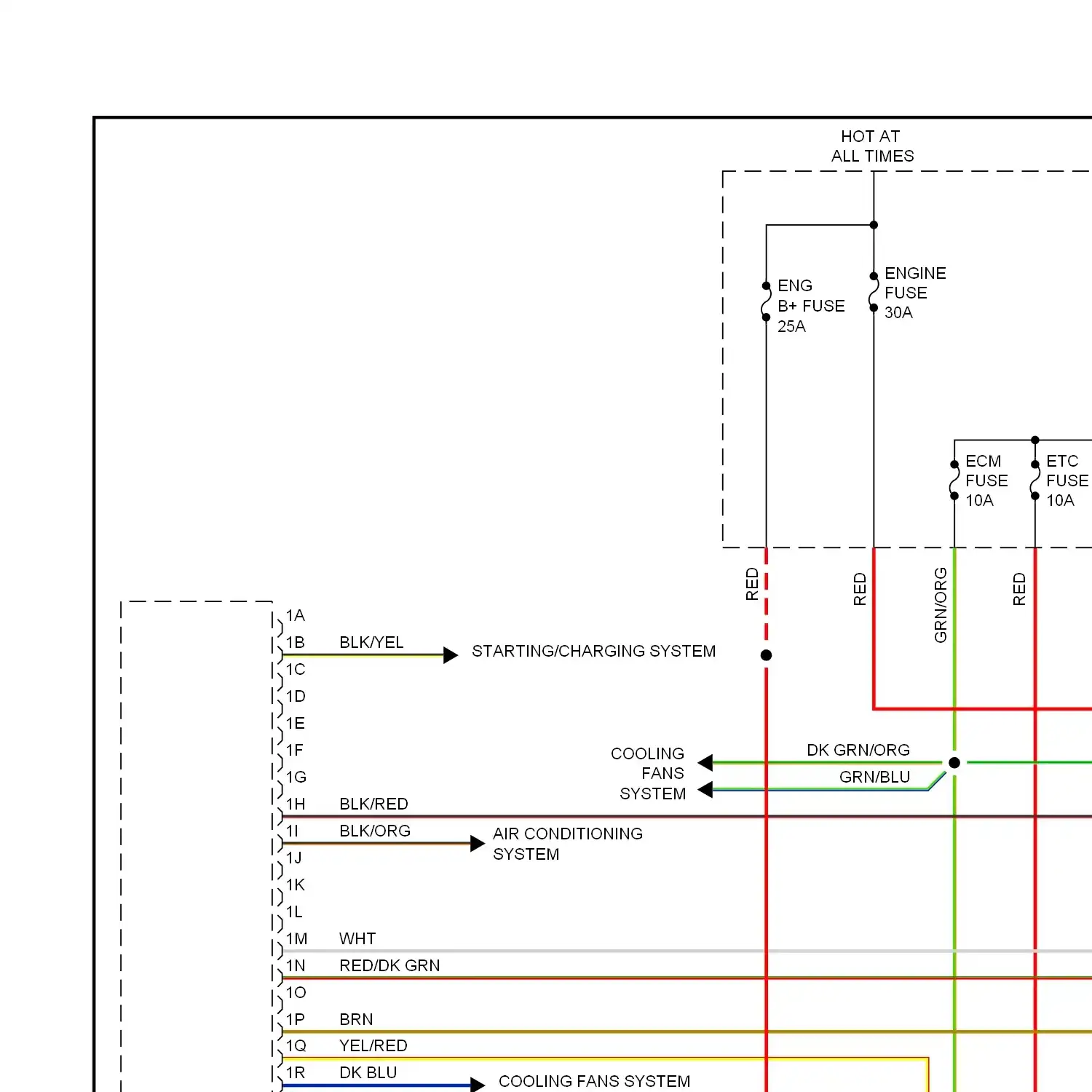Select connector pin 1C
The image size is (1092, 1092).
tap(296, 670)
